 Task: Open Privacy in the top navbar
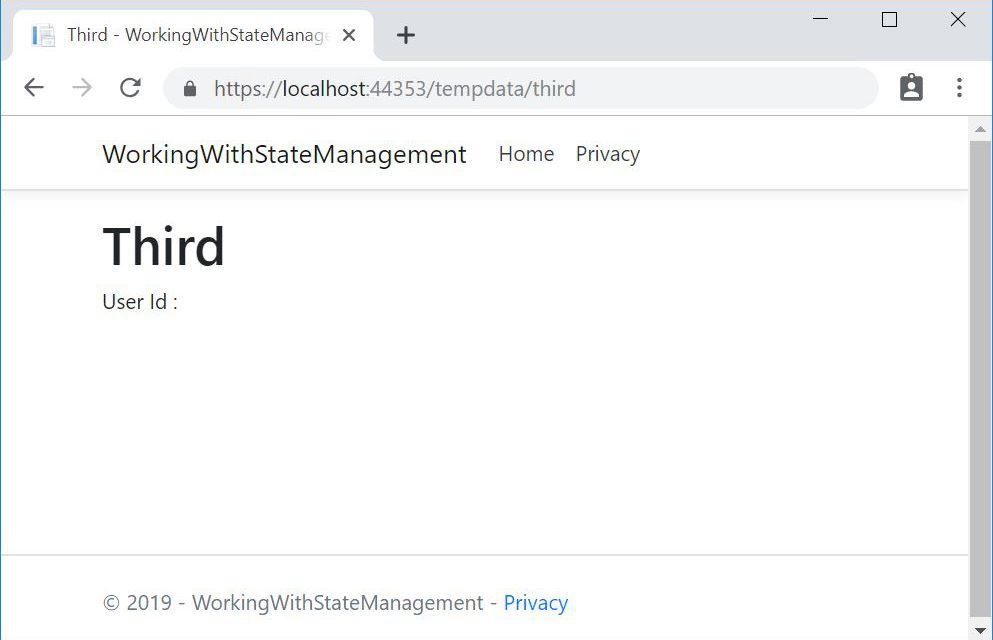[x=607, y=154]
